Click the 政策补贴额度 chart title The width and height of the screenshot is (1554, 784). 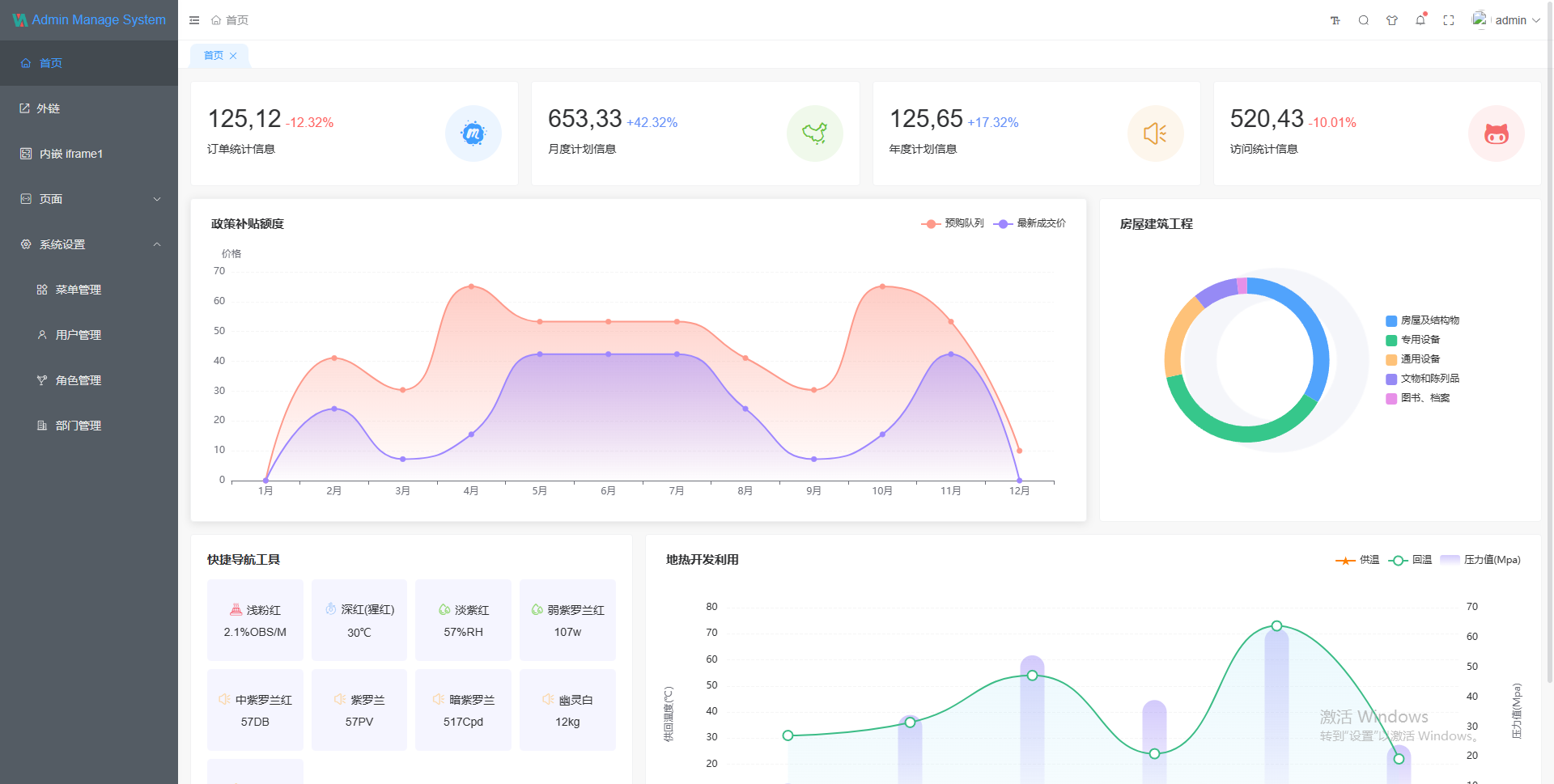tap(248, 224)
